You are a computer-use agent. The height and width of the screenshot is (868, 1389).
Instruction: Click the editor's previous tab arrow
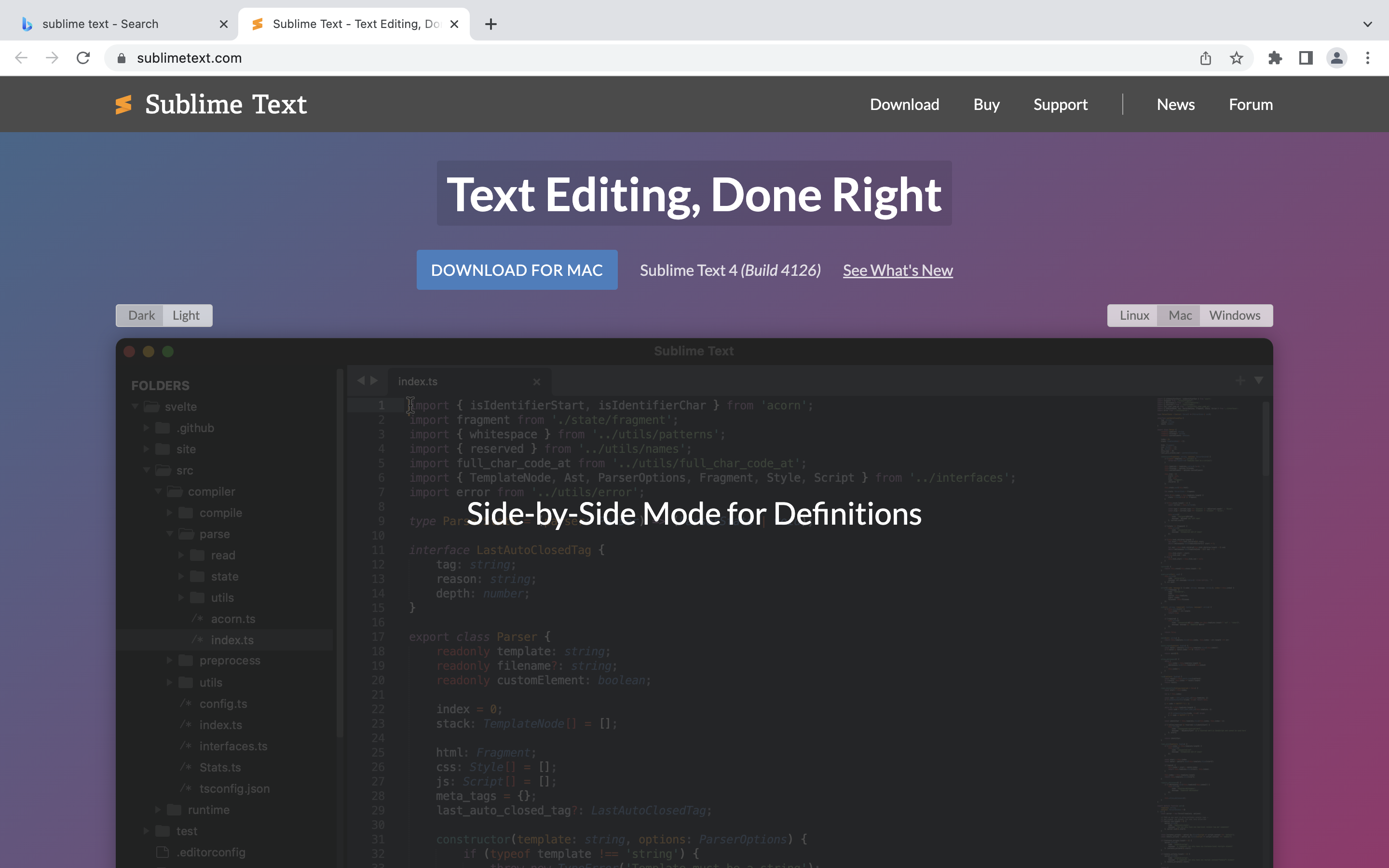pyautogui.click(x=360, y=380)
